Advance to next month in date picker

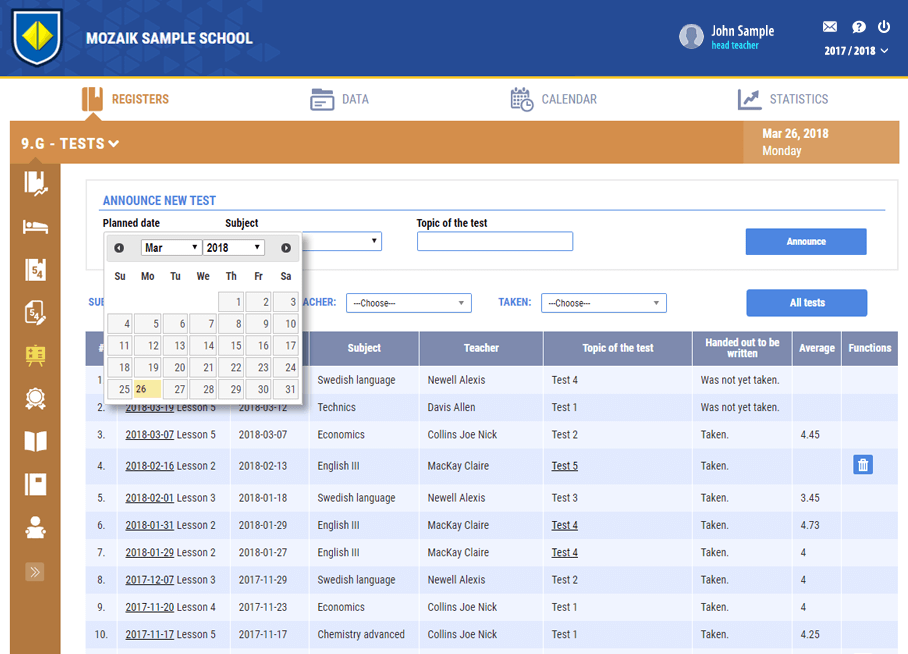(x=286, y=248)
